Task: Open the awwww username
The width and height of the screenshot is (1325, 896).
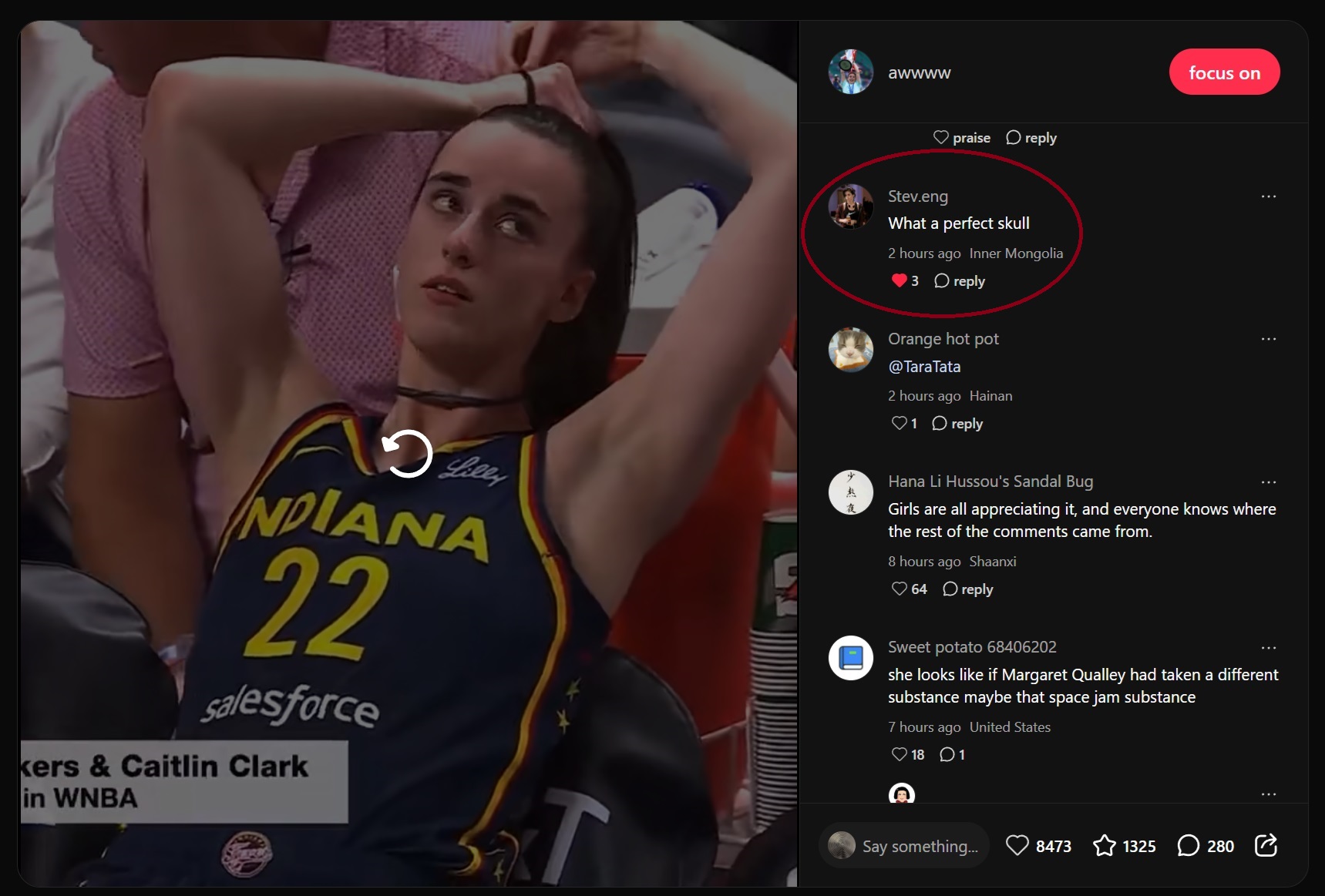Action: [919, 73]
